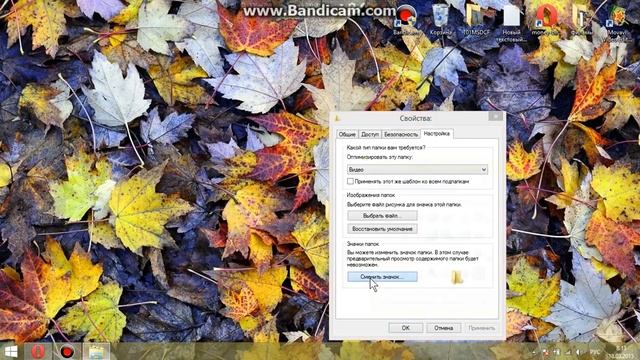Select the Movavi shortcut on desktop
This screenshot has width=640, height=360.
(x=616, y=22)
